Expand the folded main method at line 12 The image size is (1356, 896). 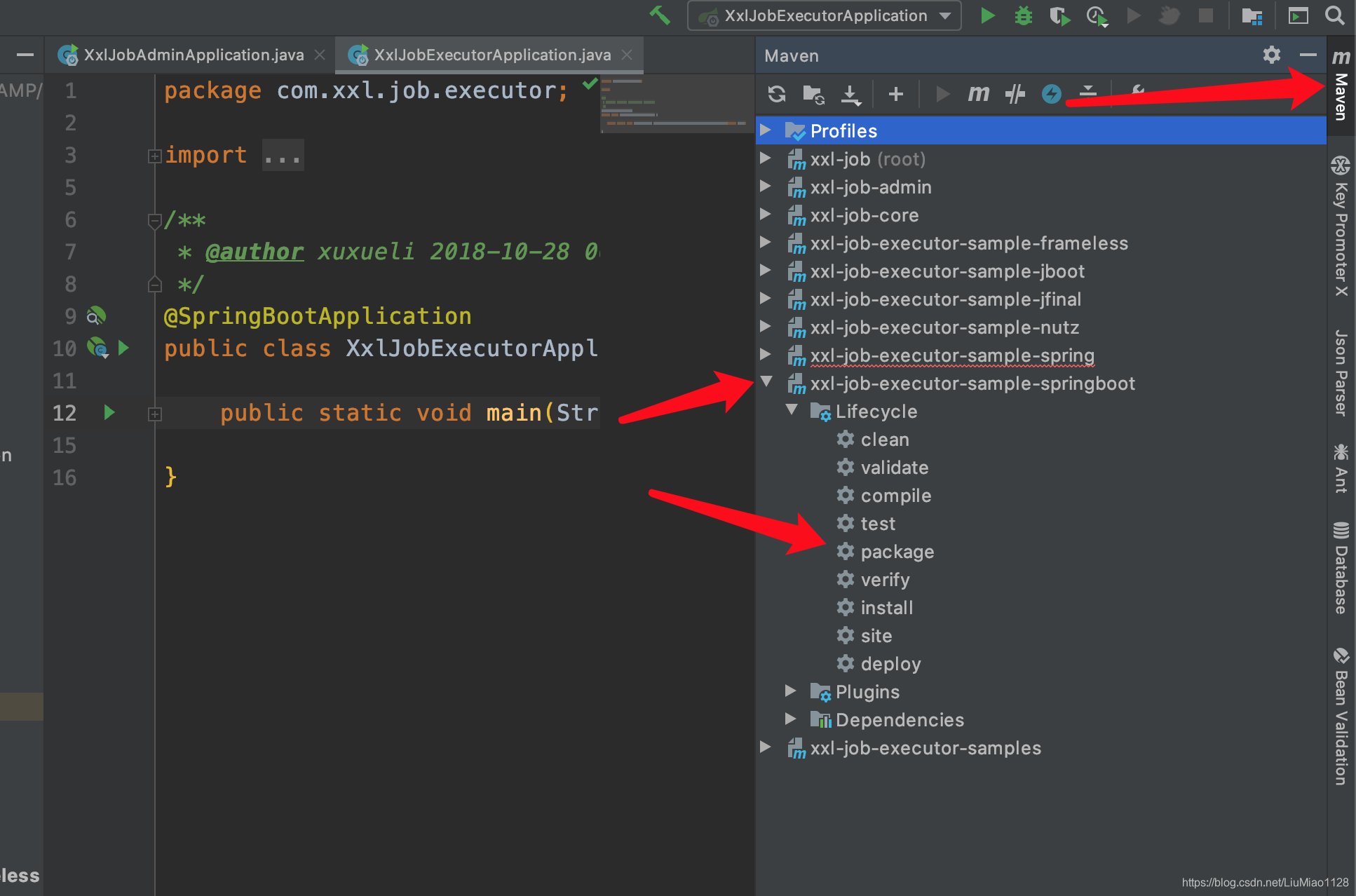click(154, 414)
